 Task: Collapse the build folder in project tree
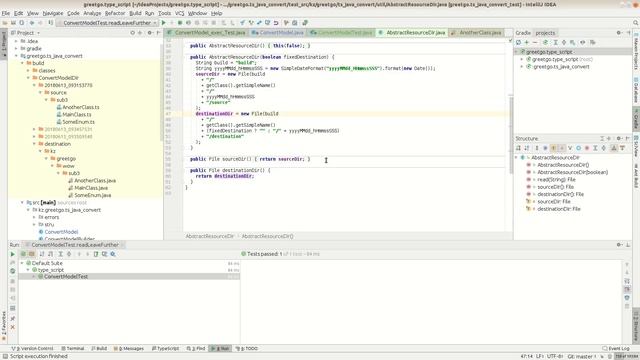22,63
